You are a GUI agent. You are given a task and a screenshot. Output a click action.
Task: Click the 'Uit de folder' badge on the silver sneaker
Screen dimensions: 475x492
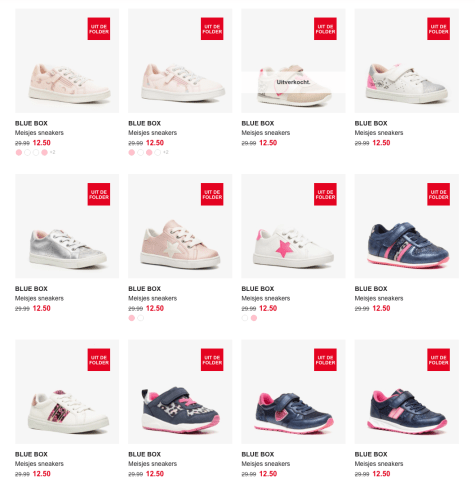click(99, 194)
